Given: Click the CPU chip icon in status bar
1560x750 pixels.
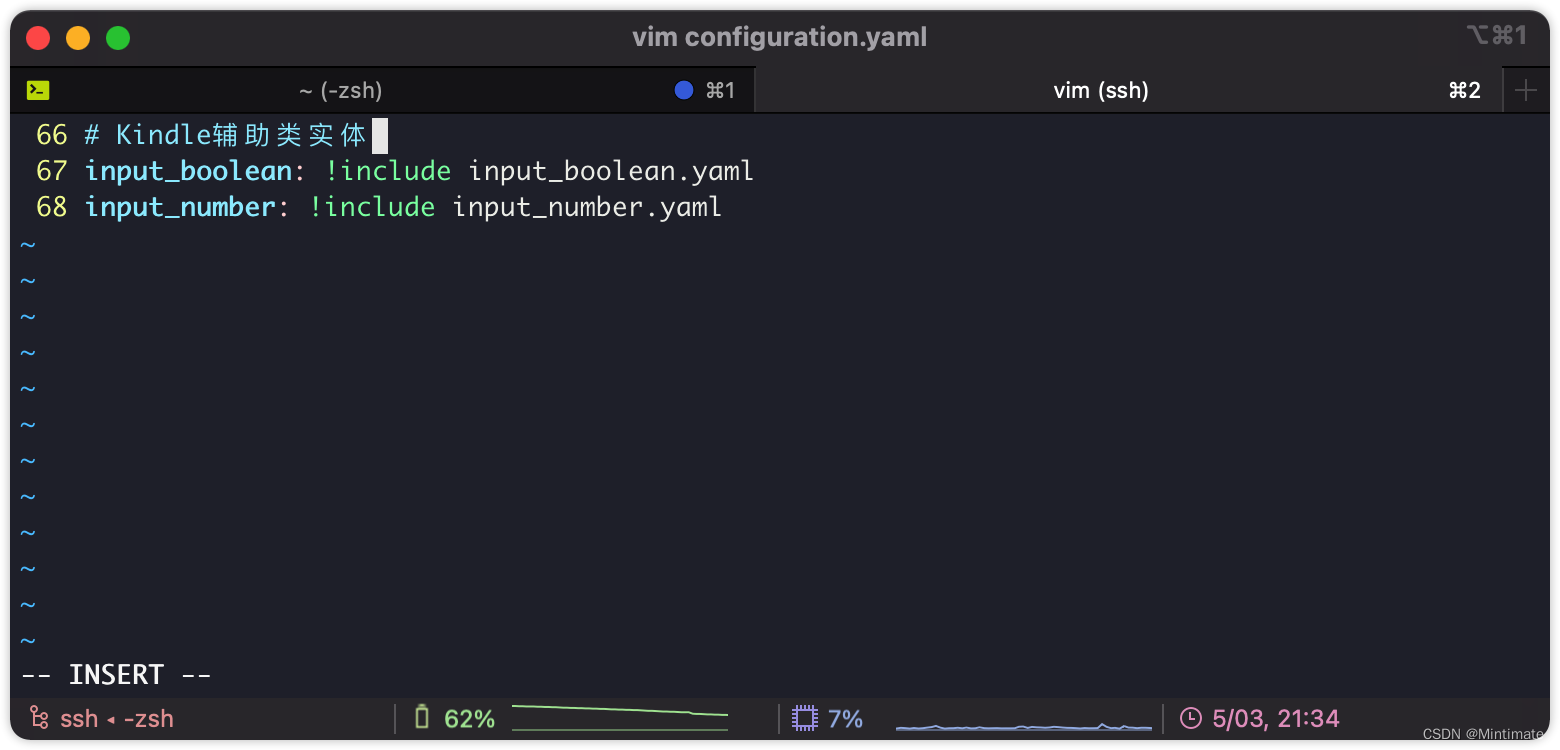Looking at the screenshot, I should point(804,718).
